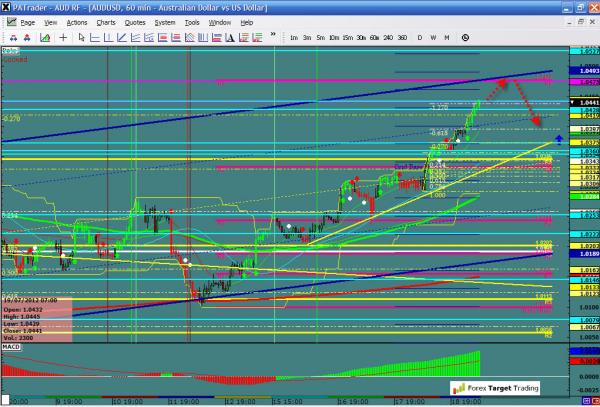Switch chart to Daily (D) timeframe
The height and width of the screenshot is (407, 600).
pos(420,38)
